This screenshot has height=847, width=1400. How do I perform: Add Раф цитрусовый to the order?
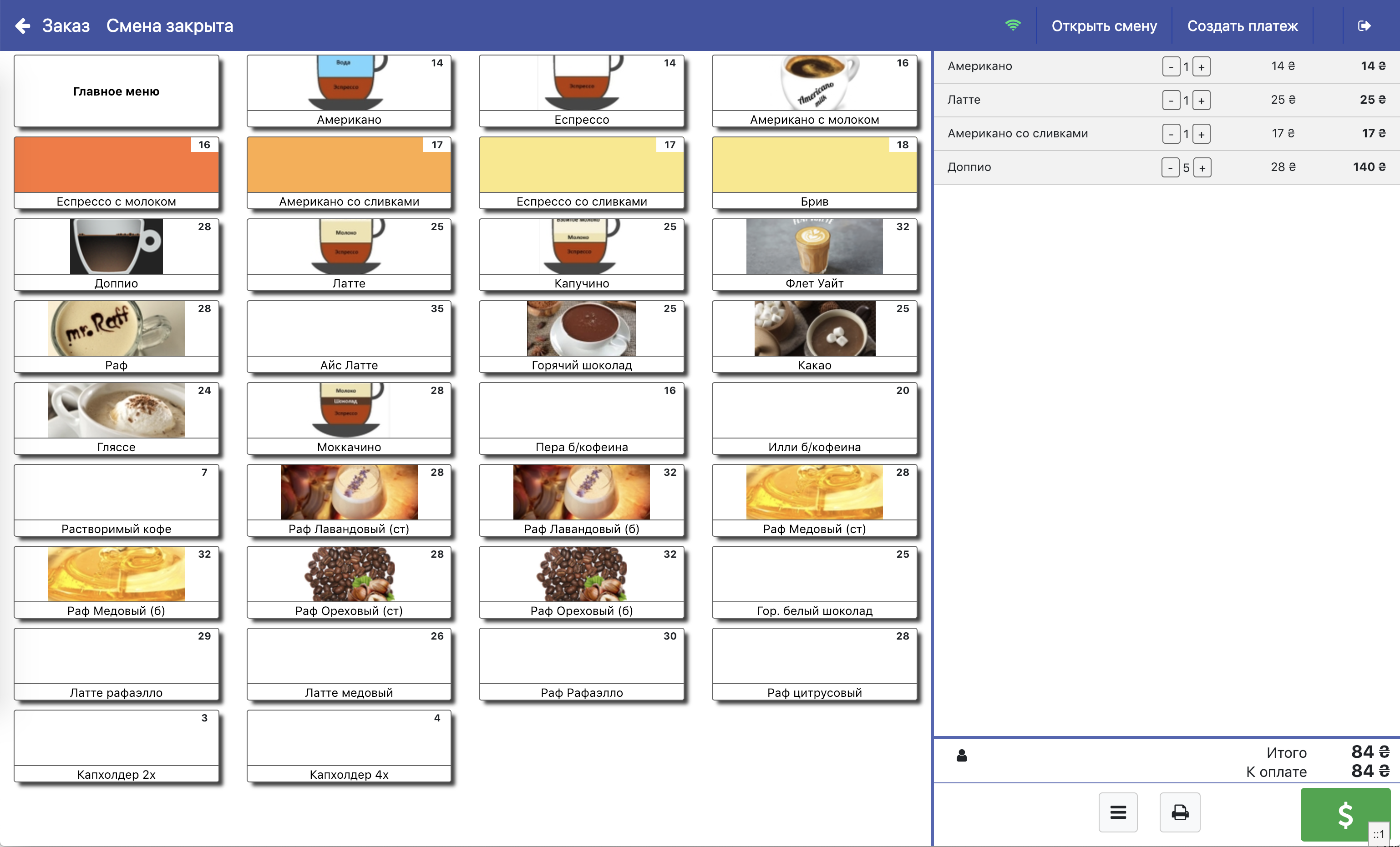(x=814, y=663)
